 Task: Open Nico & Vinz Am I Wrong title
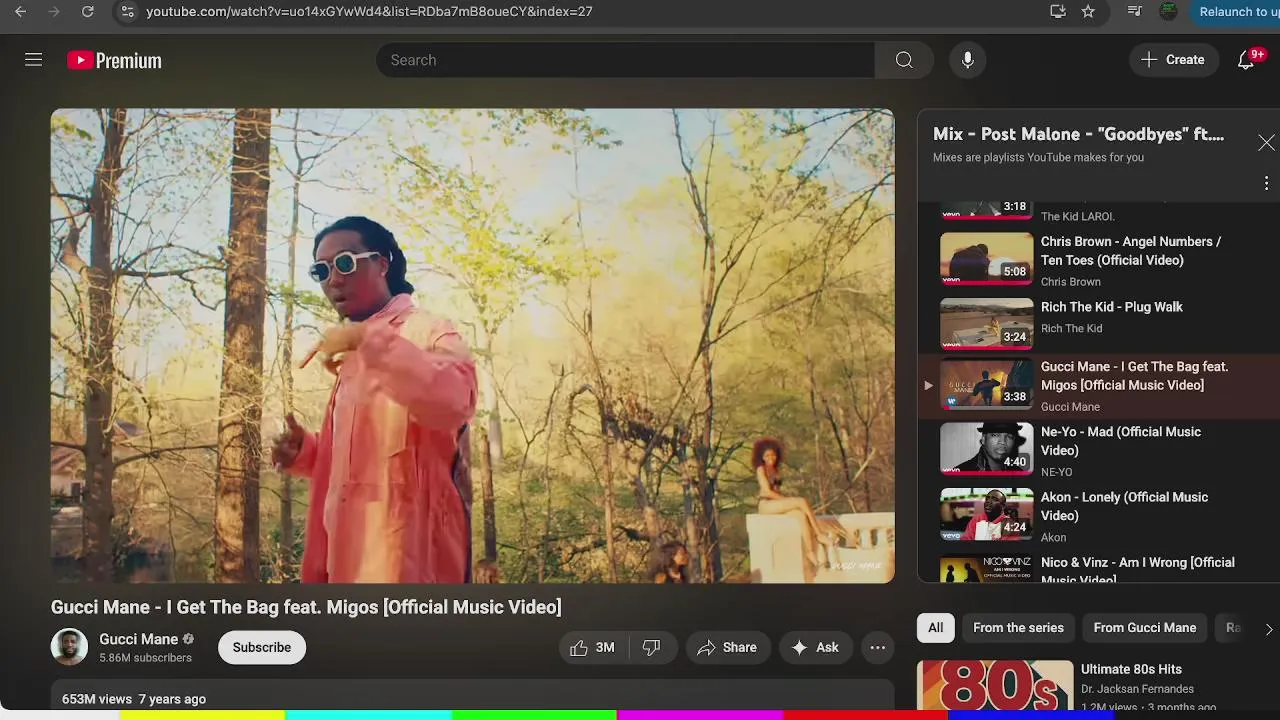pyautogui.click(x=1138, y=570)
